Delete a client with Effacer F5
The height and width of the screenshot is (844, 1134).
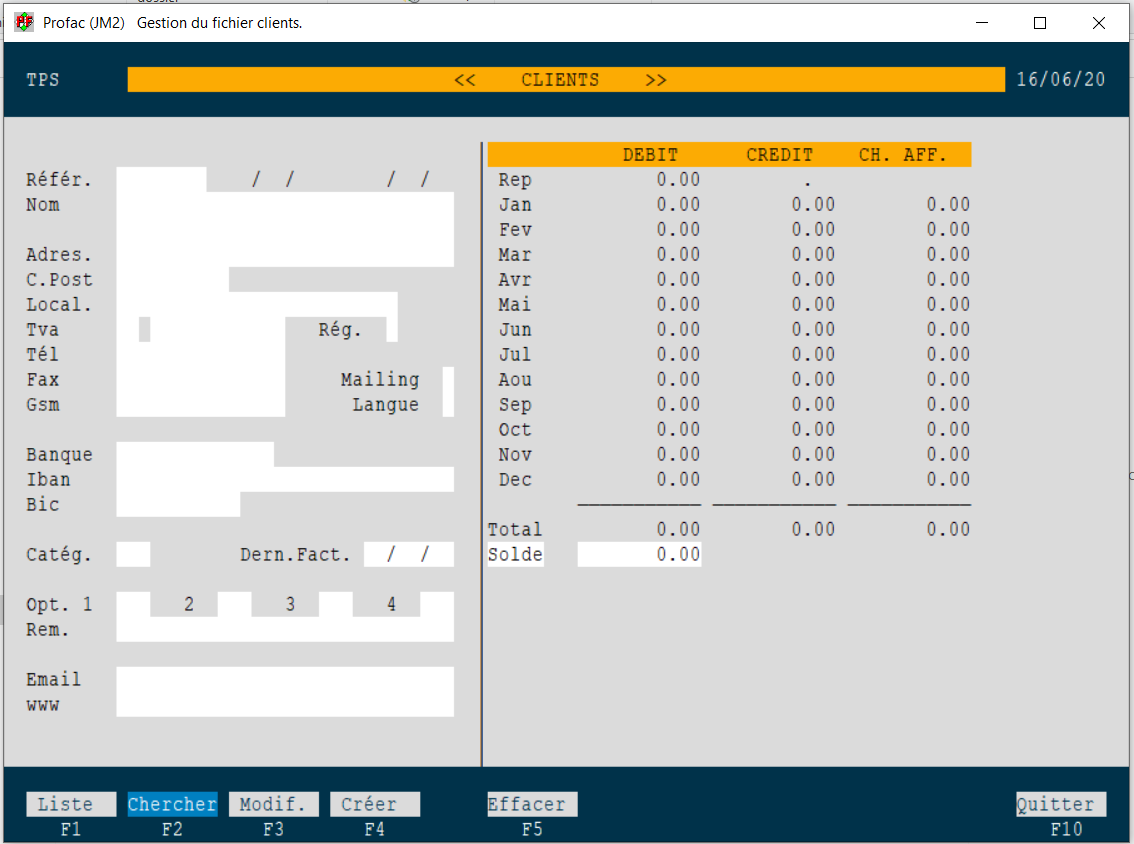point(531,804)
